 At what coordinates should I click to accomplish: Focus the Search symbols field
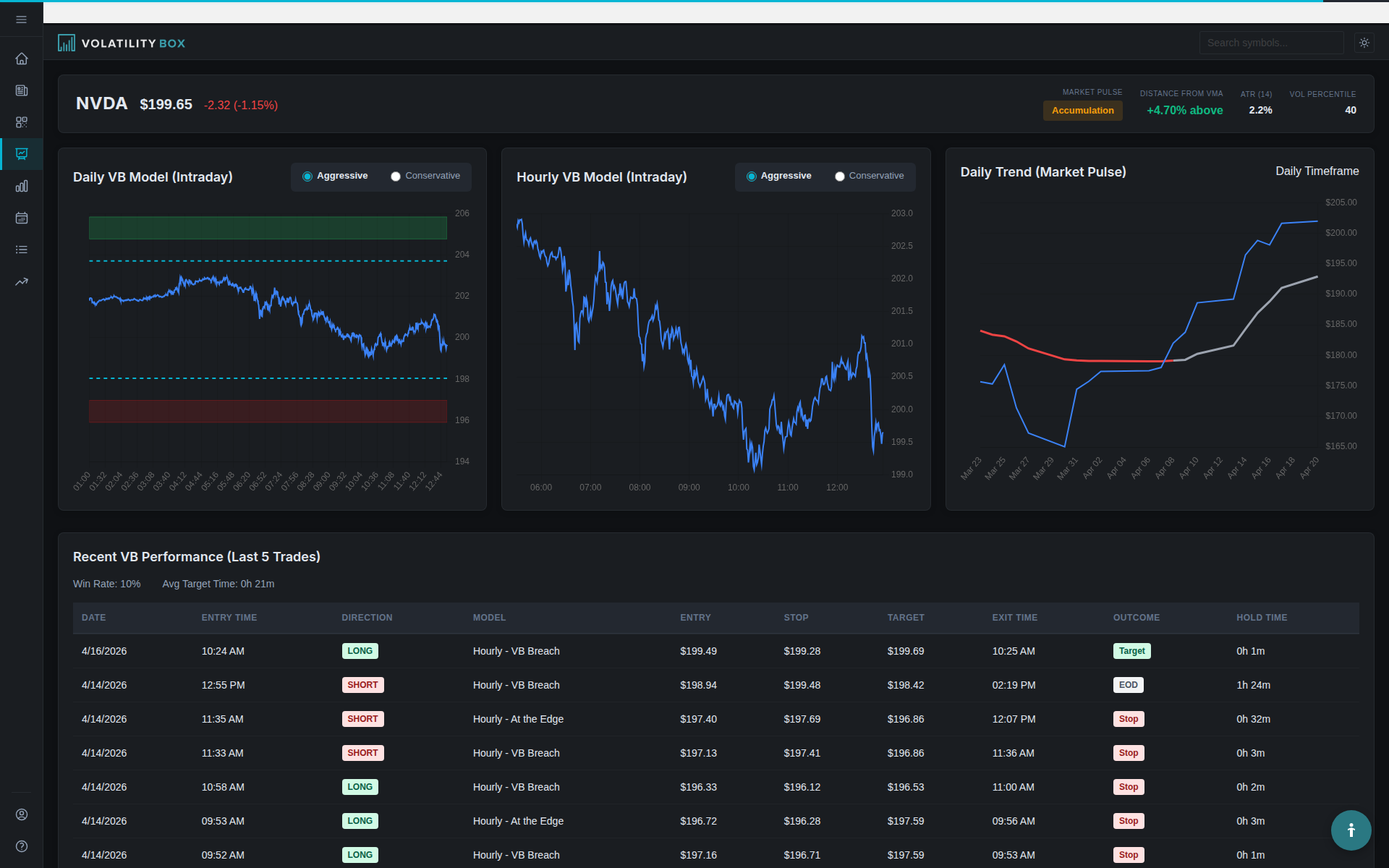point(1271,43)
